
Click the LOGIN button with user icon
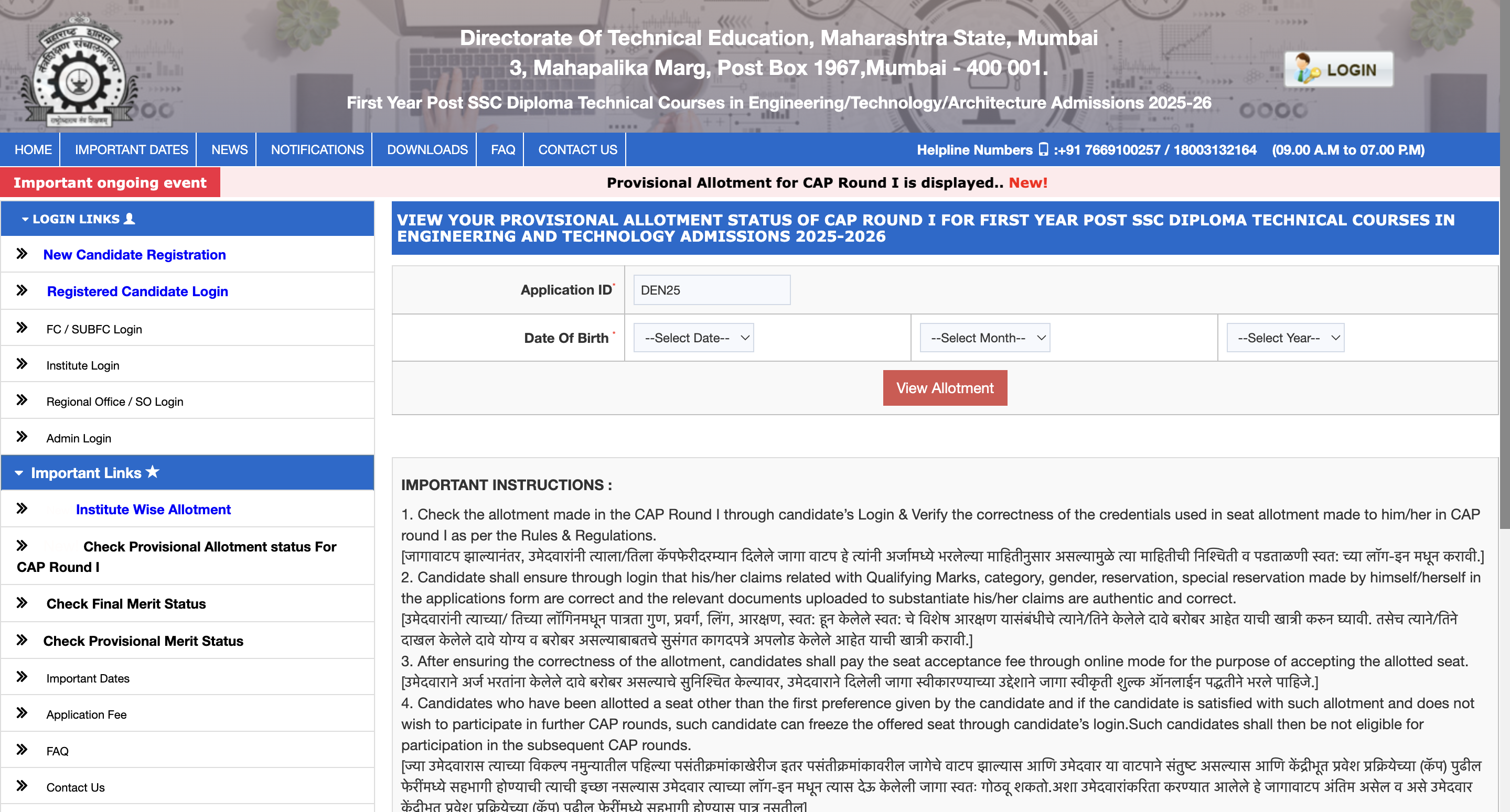(x=1338, y=70)
